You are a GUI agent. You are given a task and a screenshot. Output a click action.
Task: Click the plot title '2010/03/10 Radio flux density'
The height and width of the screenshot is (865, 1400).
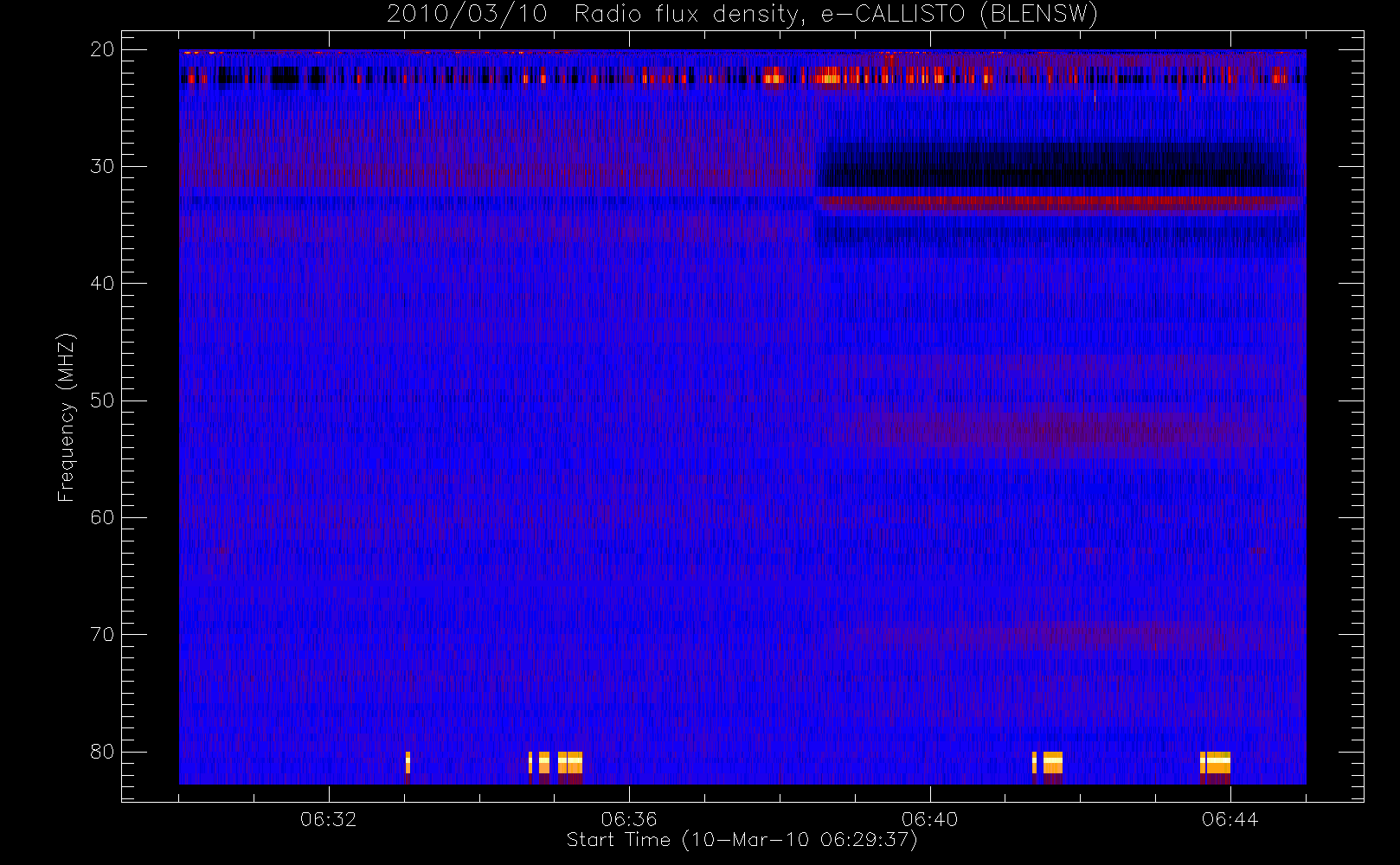[x=742, y=14]
